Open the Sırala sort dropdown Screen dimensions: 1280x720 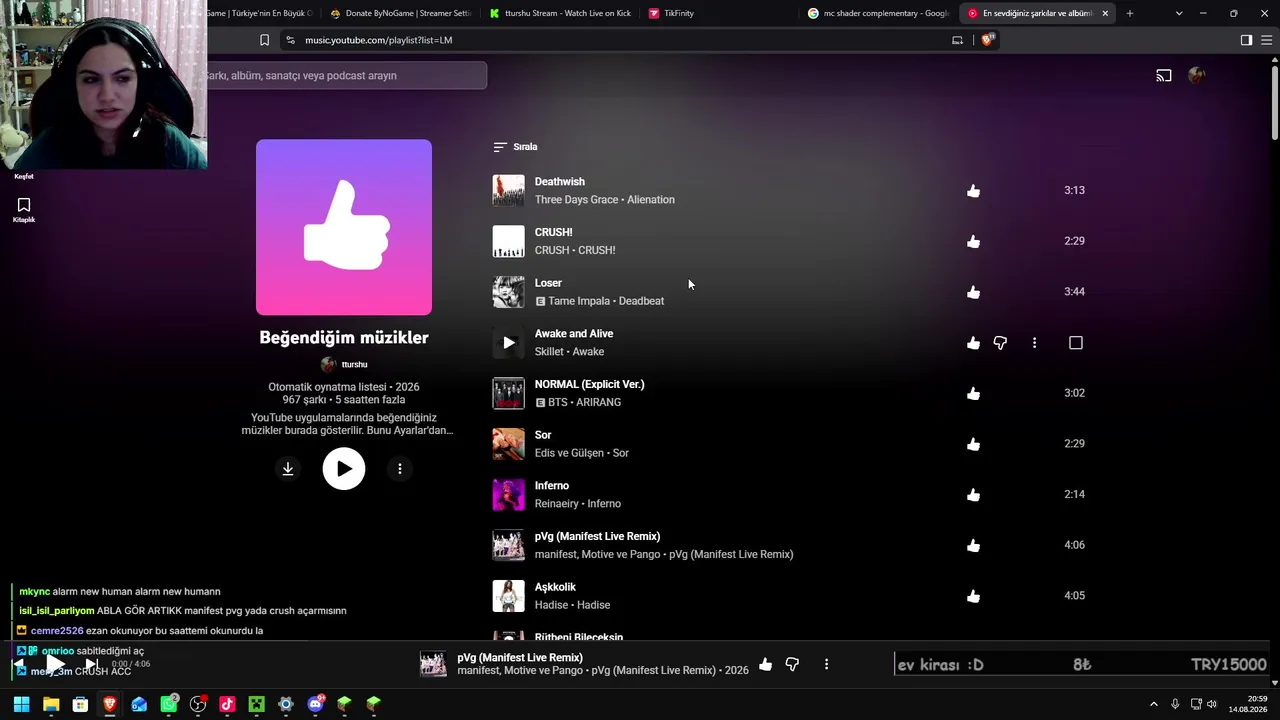[x=515, y=147]
